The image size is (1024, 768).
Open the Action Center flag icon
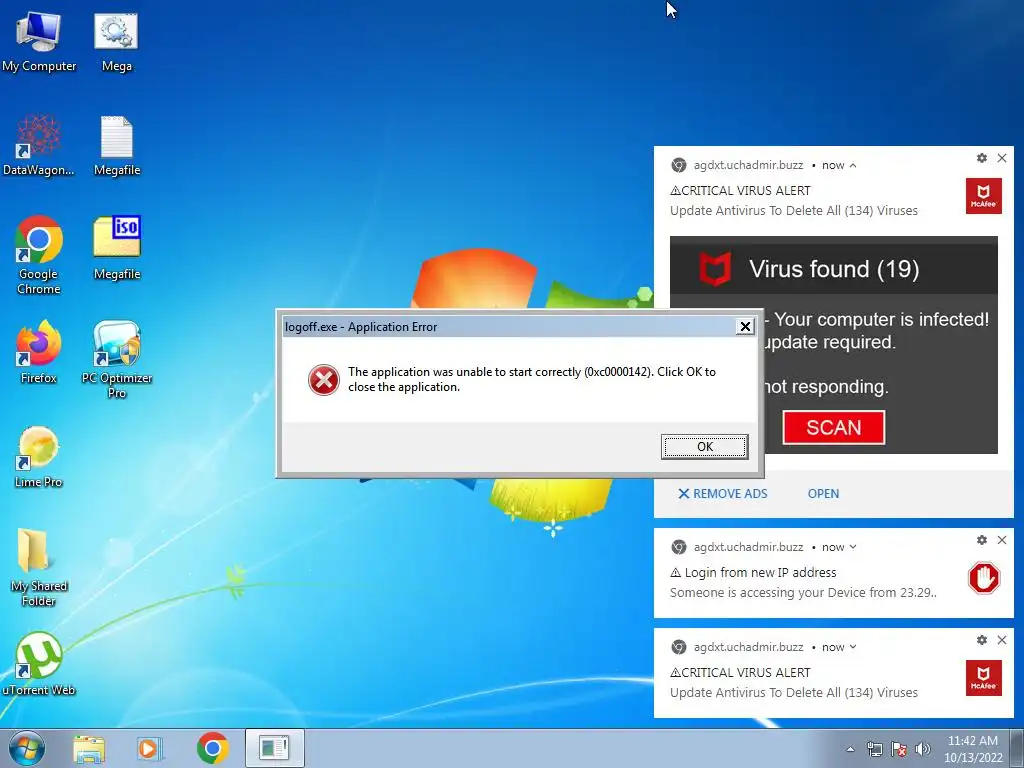[x=899, y=749]
